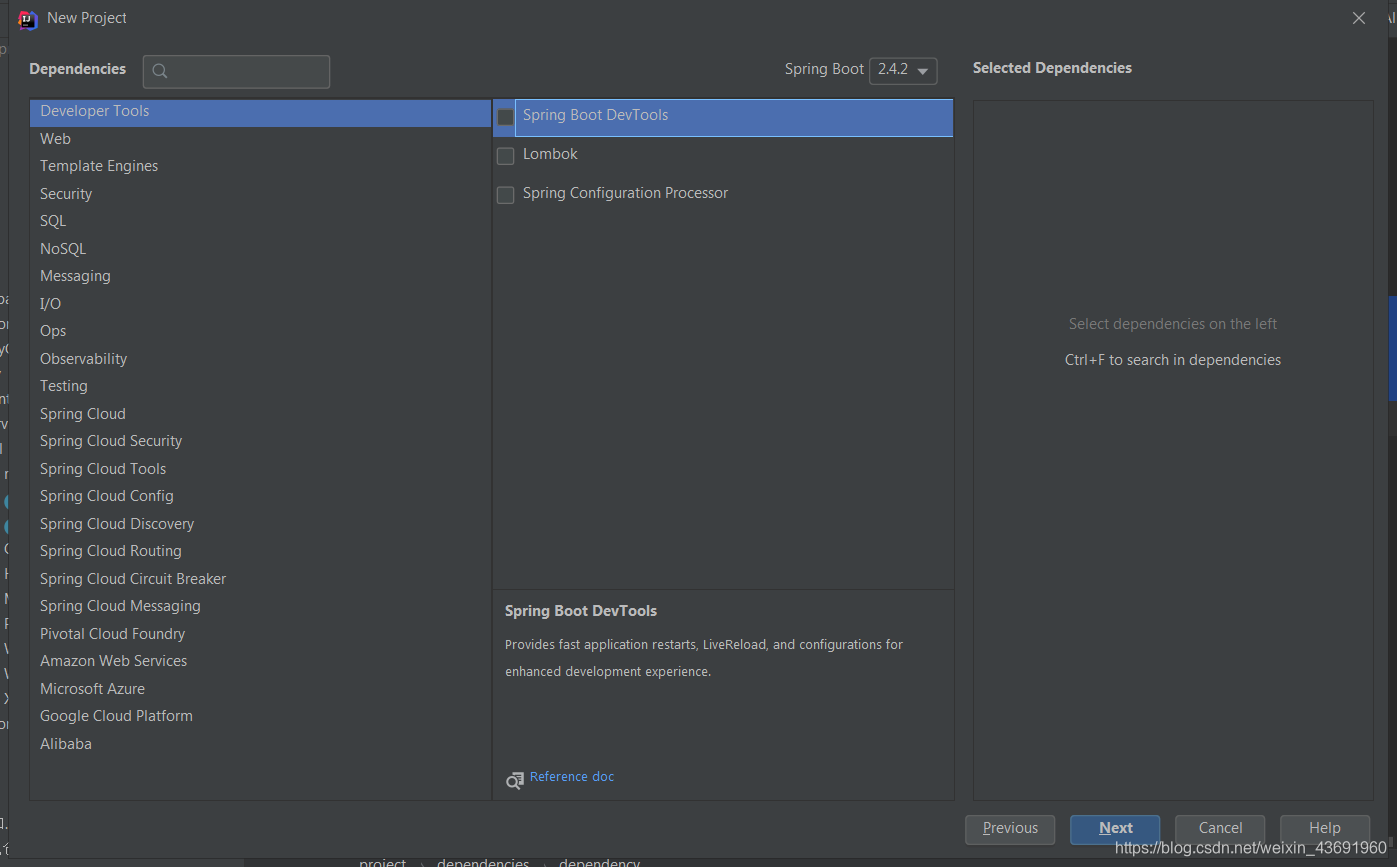This screenshot has height=867, width=1397.
Task: Select the Alibaba category
Action: 260,744
